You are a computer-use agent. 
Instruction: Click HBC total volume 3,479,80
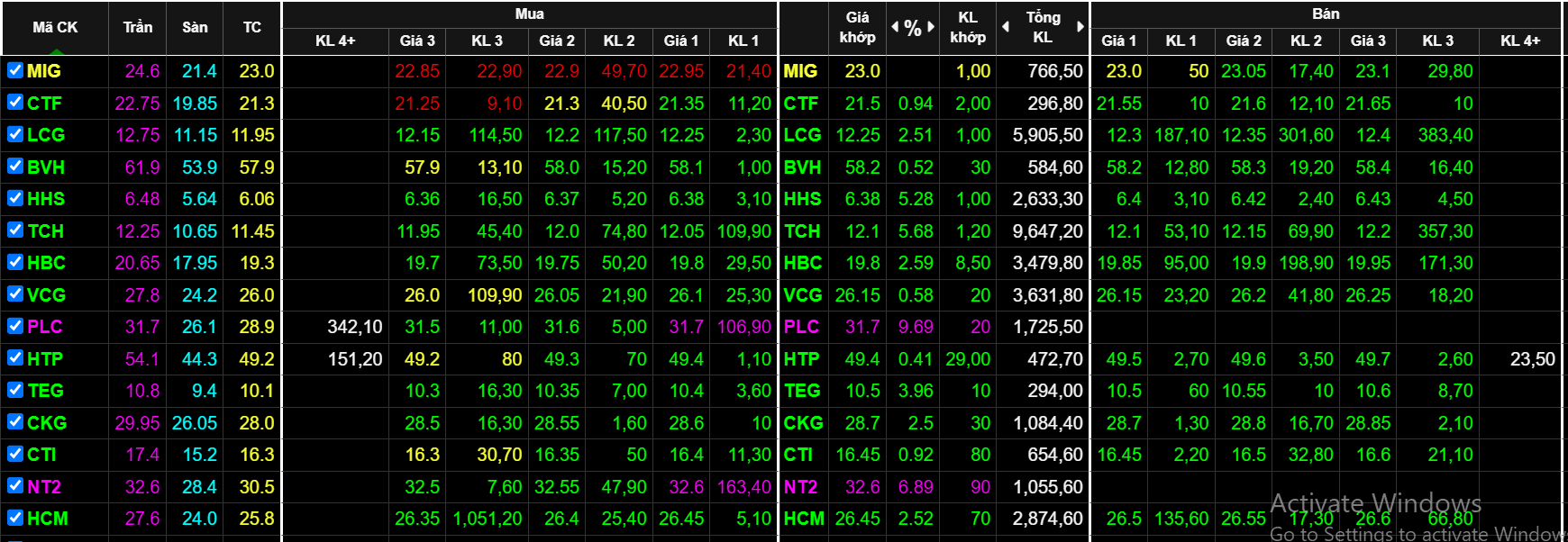tap(1048, 263)
